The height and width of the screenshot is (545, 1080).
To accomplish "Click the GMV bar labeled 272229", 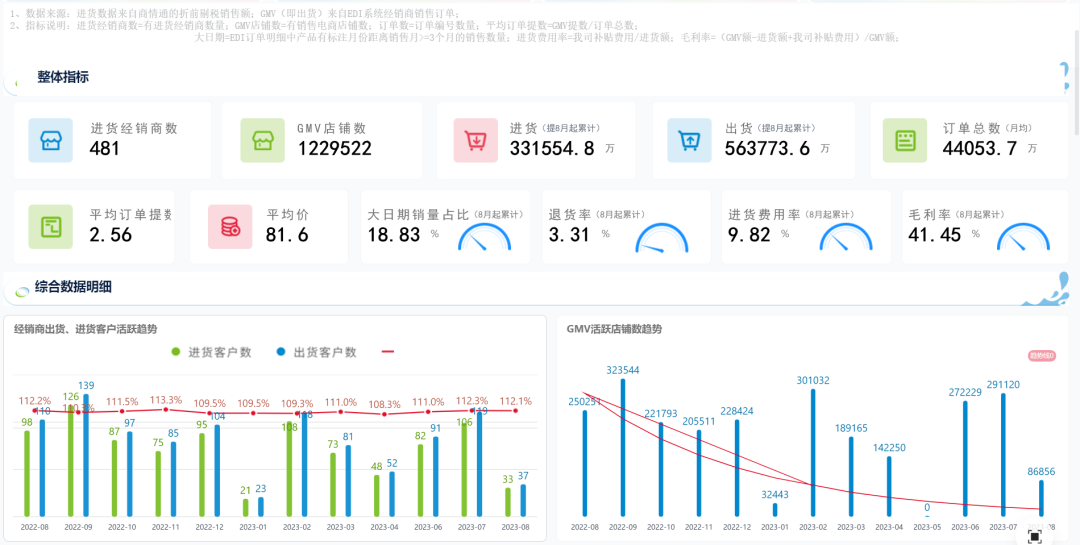I will pyautogui.click(x=965, y=459).
